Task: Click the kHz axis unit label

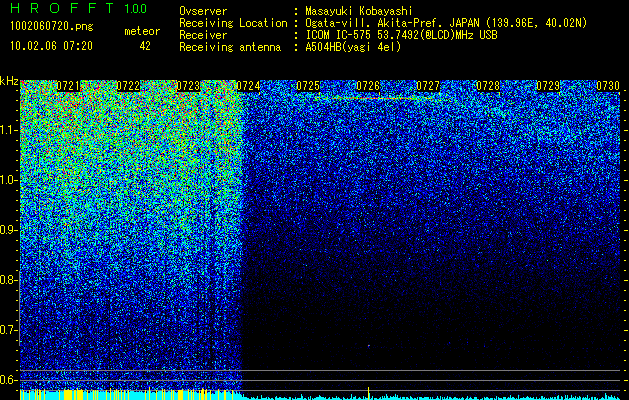Action: (x=9, y=81)
